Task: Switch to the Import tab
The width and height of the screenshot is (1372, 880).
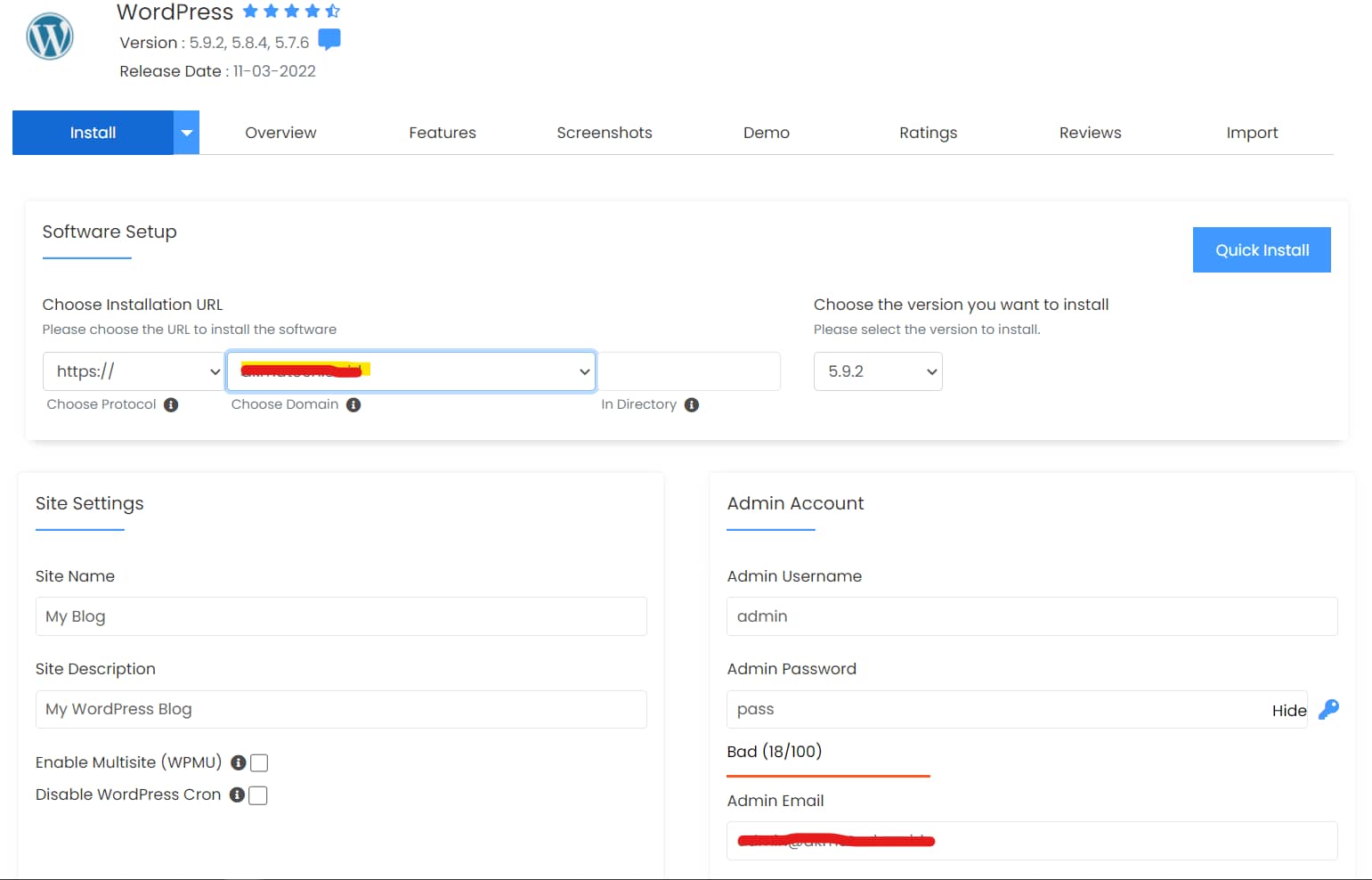Action: [1253, 133]
